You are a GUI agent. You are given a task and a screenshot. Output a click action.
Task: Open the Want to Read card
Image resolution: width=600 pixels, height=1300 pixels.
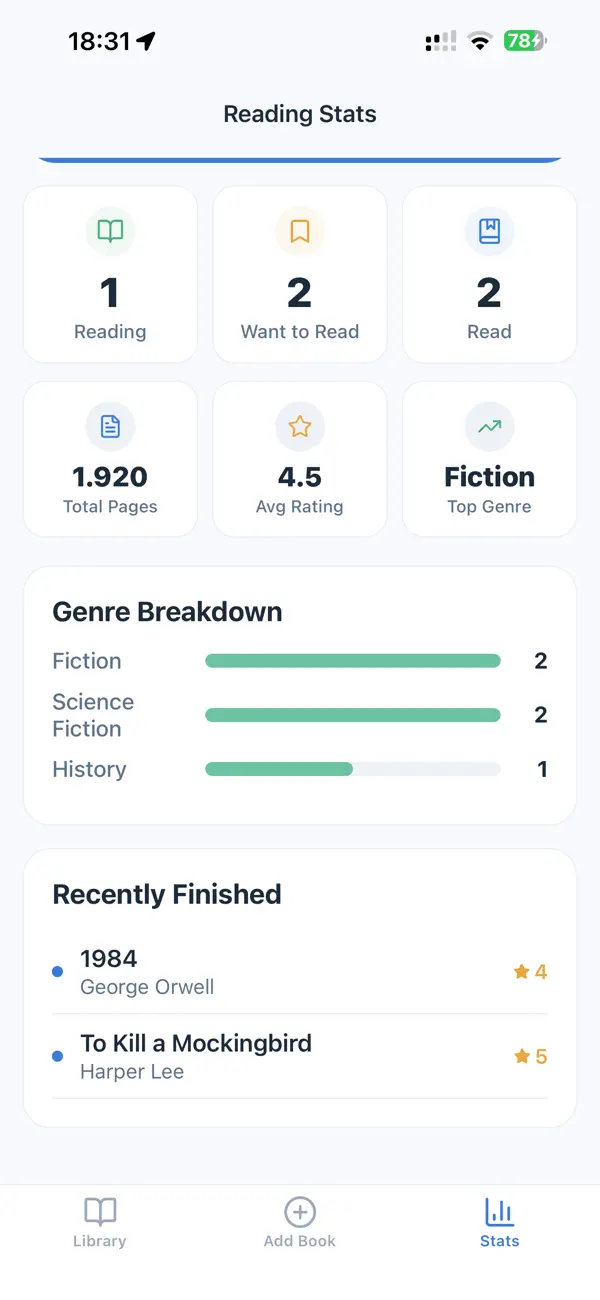(299, 273)
